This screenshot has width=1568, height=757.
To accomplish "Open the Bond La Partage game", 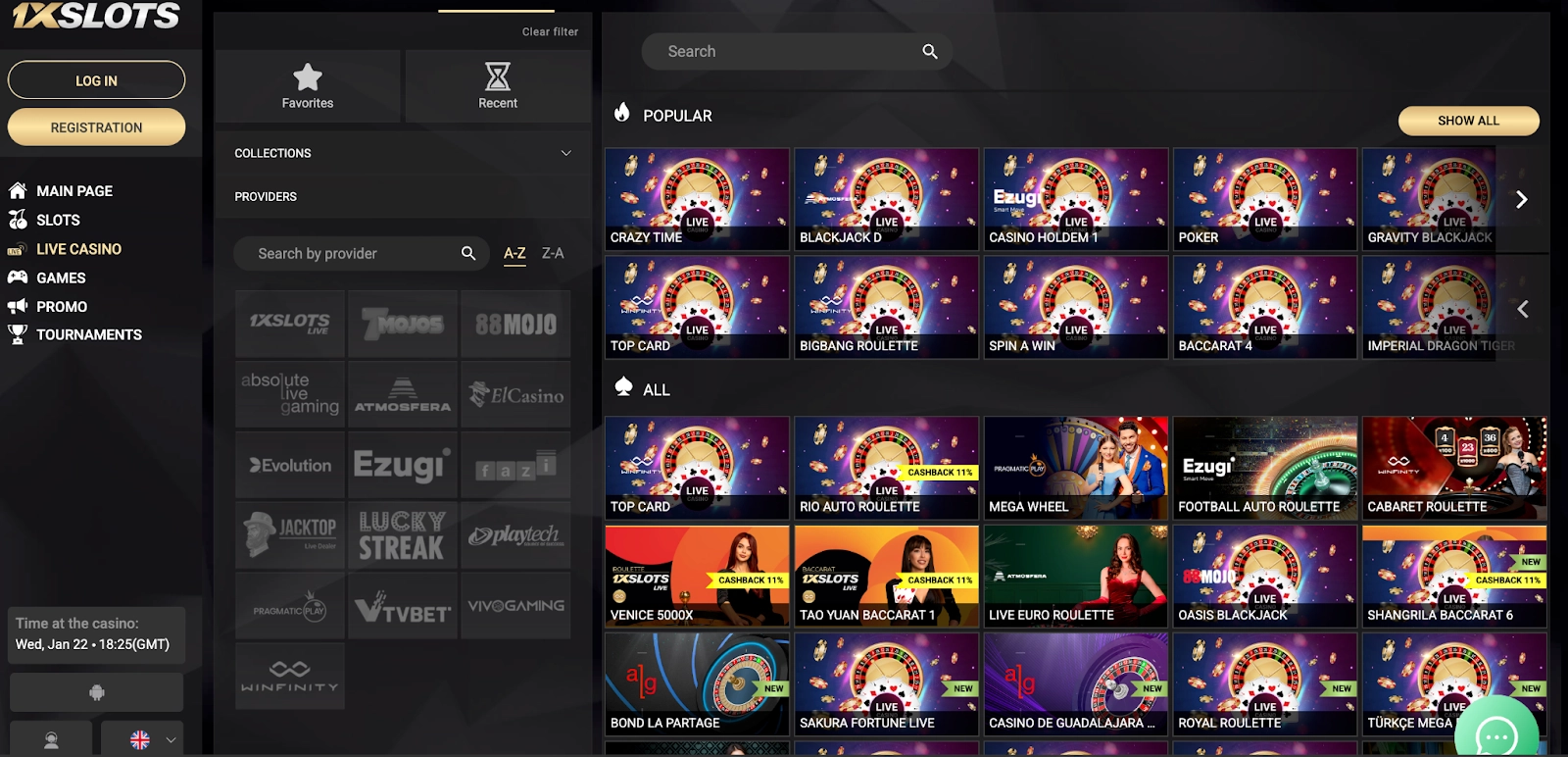I will 697,684.
